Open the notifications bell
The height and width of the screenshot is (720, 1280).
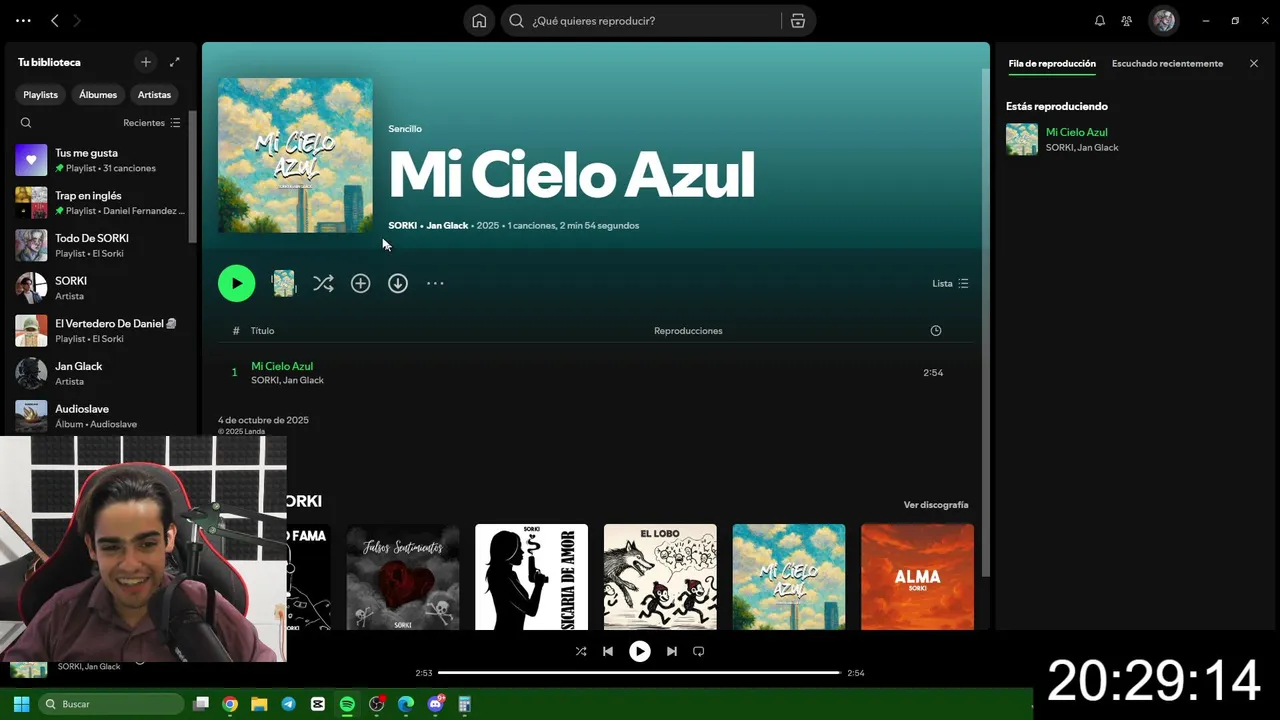tap(1100, 21)
